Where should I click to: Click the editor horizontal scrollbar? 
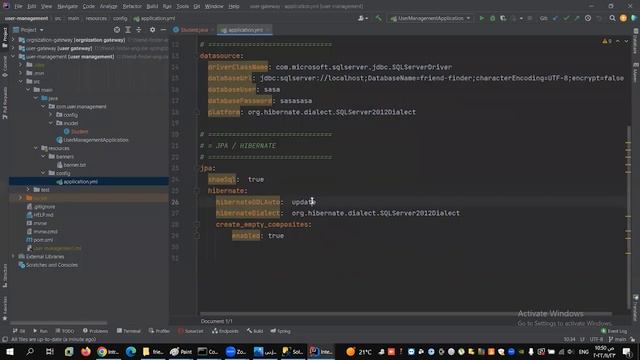[x=406, y=314]
